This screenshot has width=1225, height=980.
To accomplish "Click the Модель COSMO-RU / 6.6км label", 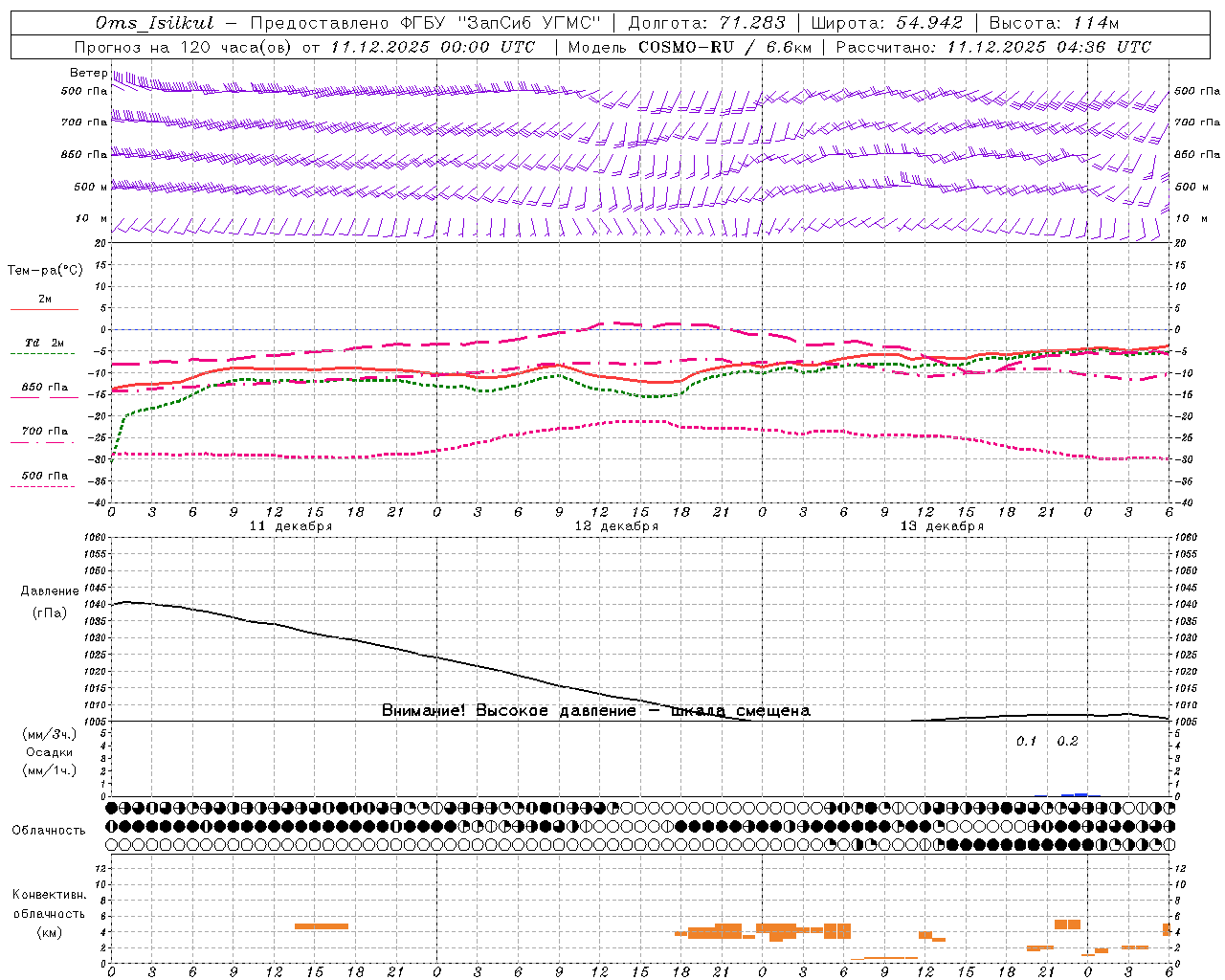I will point(689,47).
